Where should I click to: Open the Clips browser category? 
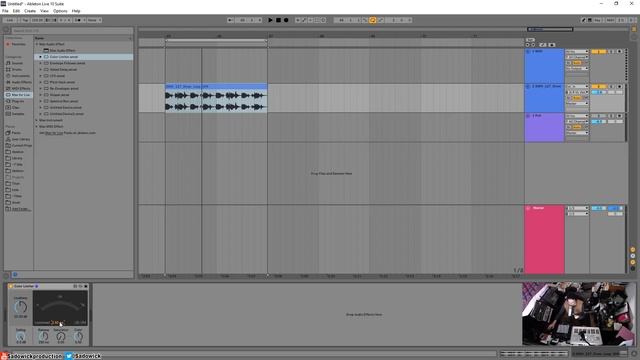pyautogui.click(x=16, y=107)
